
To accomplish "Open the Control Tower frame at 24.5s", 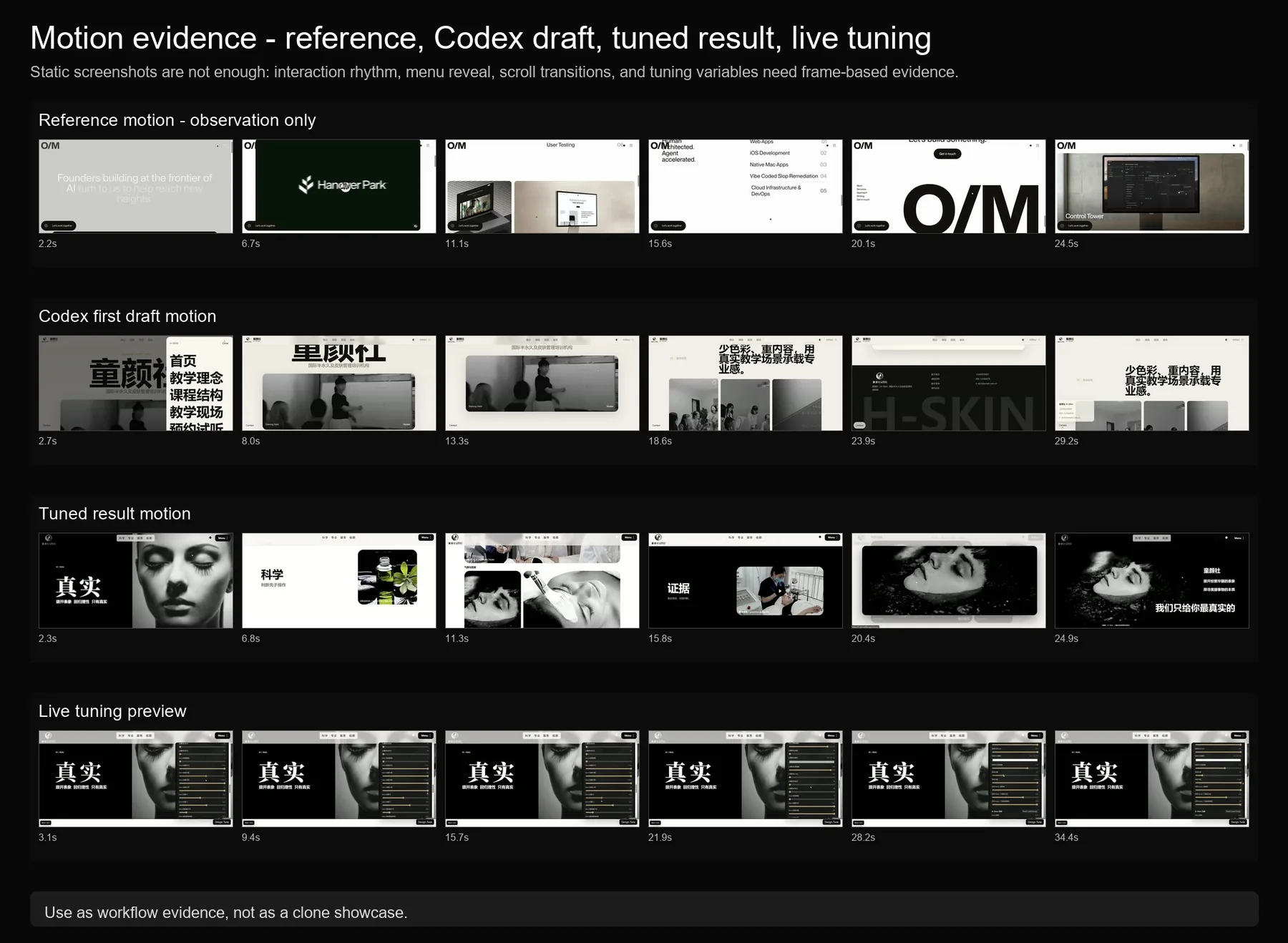I will click(x=1152, y=186).
